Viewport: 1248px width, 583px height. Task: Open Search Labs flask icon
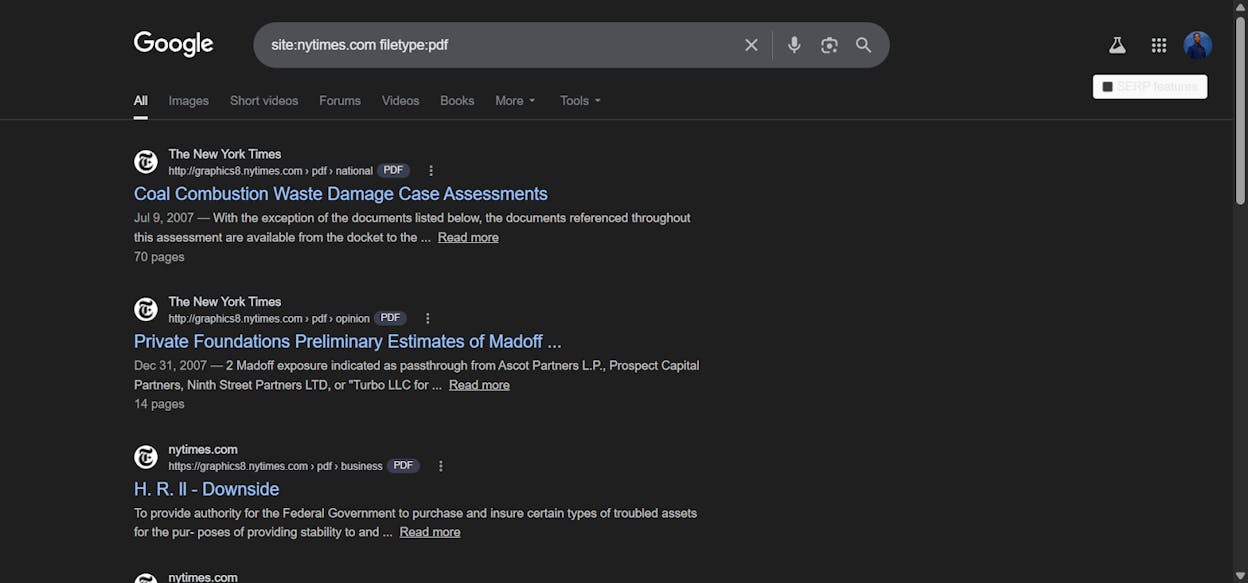[x=1117, y=45]
